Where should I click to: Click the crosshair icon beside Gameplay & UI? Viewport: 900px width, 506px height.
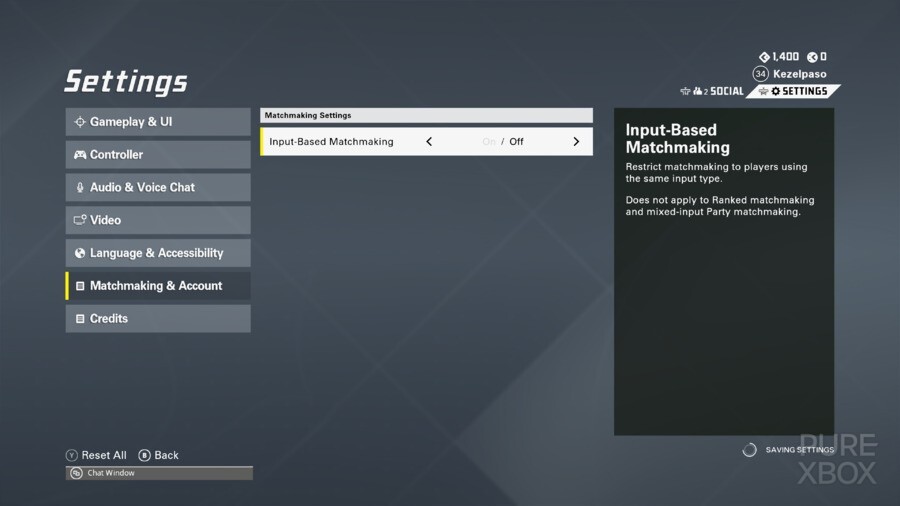(x=80, y=122)
